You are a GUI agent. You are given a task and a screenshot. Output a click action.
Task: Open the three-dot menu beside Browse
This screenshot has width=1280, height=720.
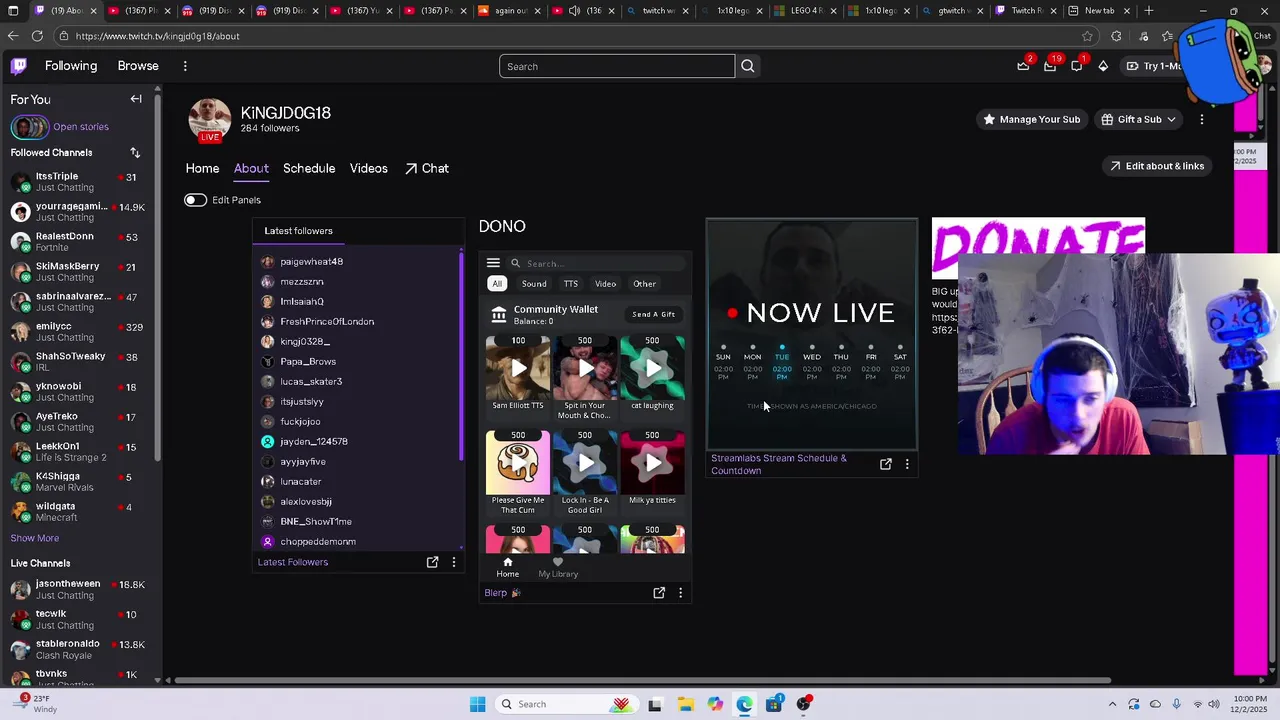coord(185,66)
